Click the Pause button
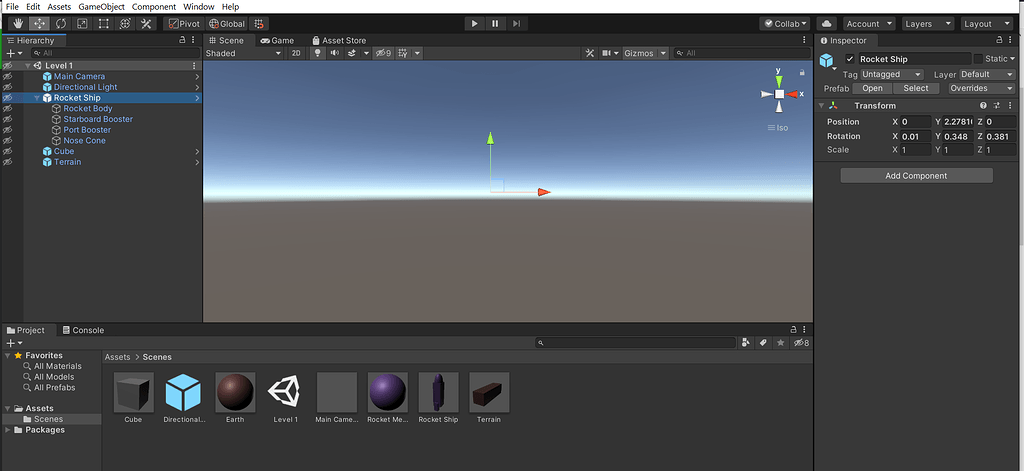The image size is (1024, 471). tap(495, 24)
